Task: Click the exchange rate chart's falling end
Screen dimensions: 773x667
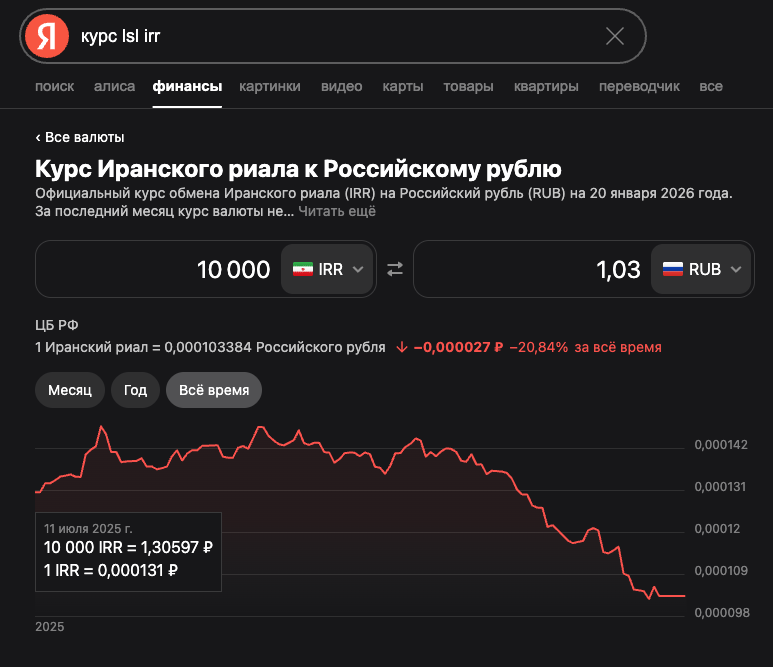Action: [x=670, y=595]
